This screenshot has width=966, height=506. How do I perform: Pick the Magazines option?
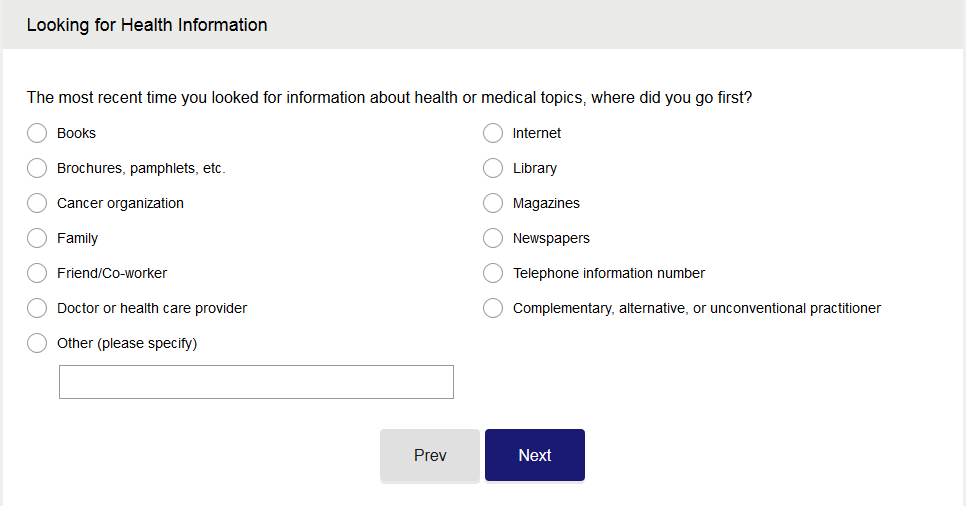[x=493, y=203]
